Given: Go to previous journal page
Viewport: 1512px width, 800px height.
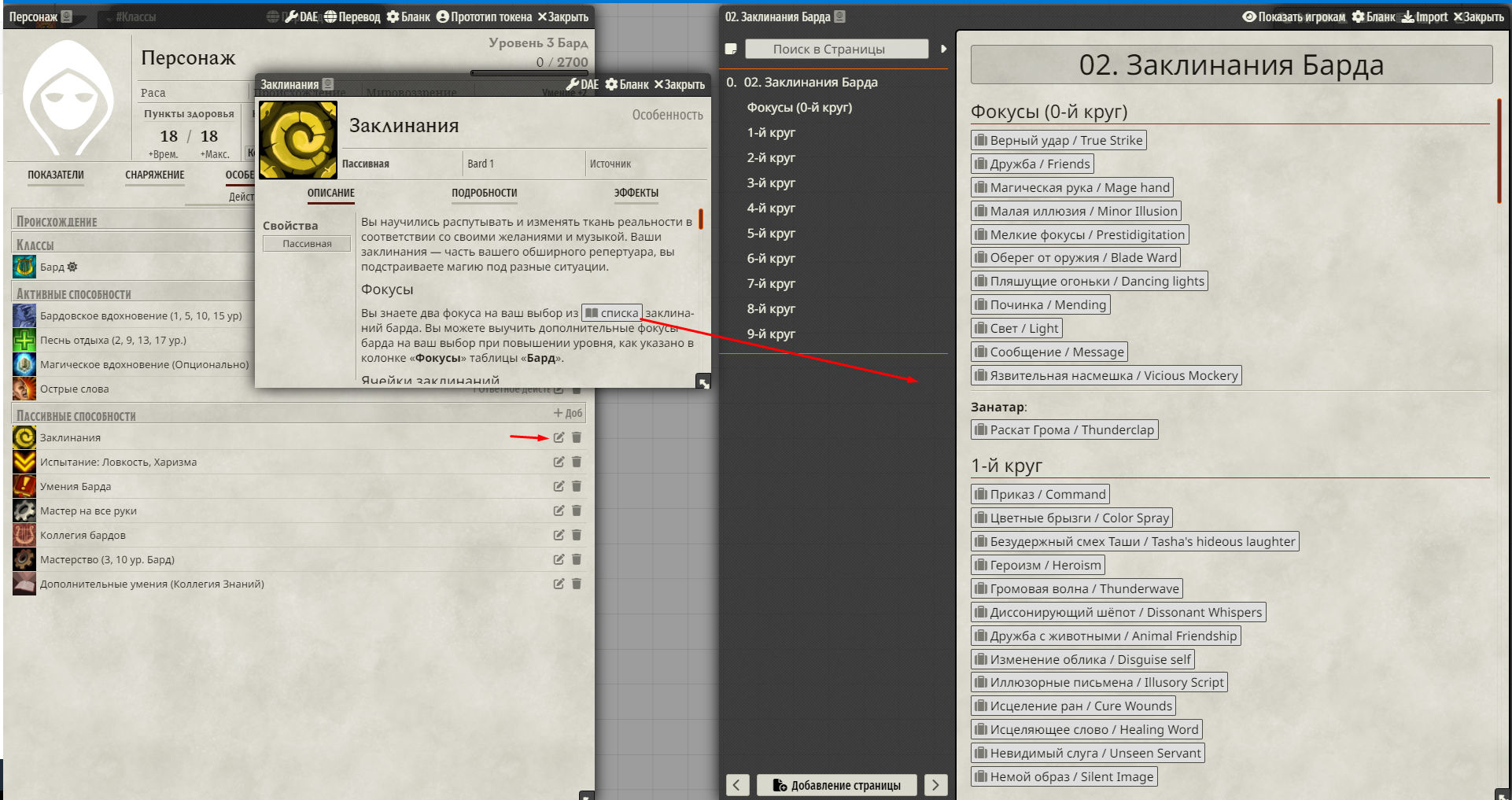Looking at the screenshot, I should tap(737, 784).
